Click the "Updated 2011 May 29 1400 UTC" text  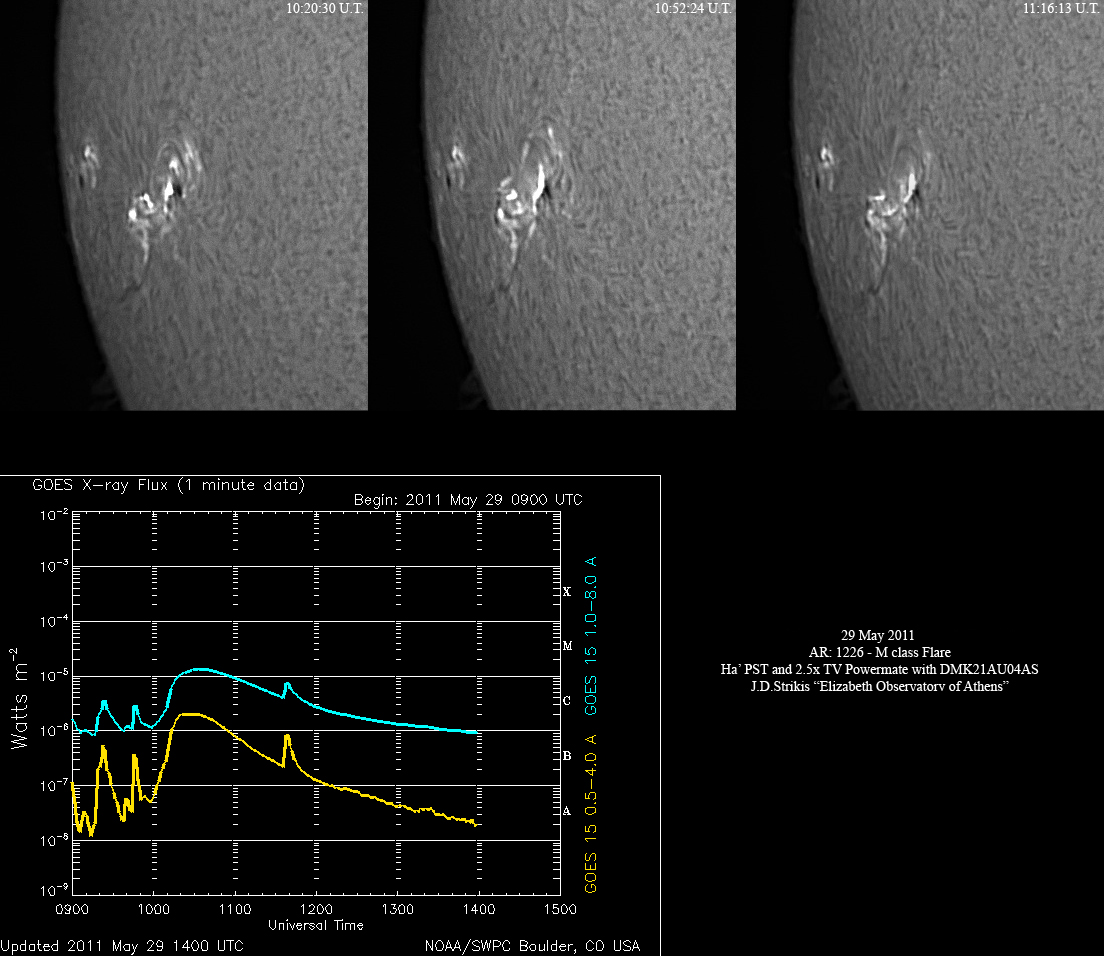121,945
